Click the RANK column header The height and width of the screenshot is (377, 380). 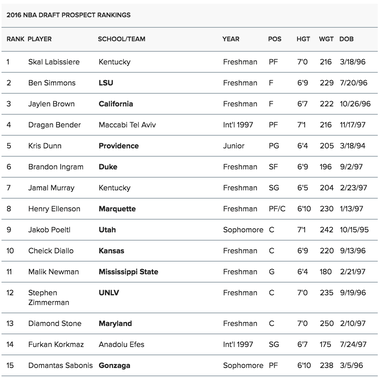click(x=15, y=39)
